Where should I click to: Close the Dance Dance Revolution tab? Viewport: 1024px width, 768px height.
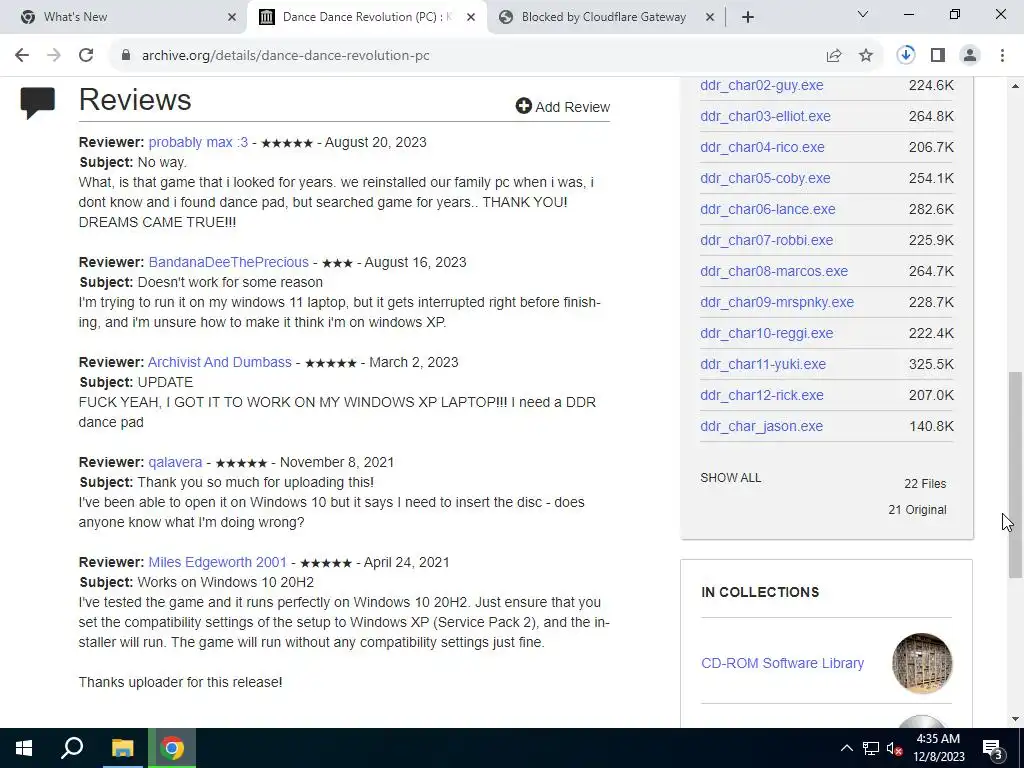pos(470,17)
